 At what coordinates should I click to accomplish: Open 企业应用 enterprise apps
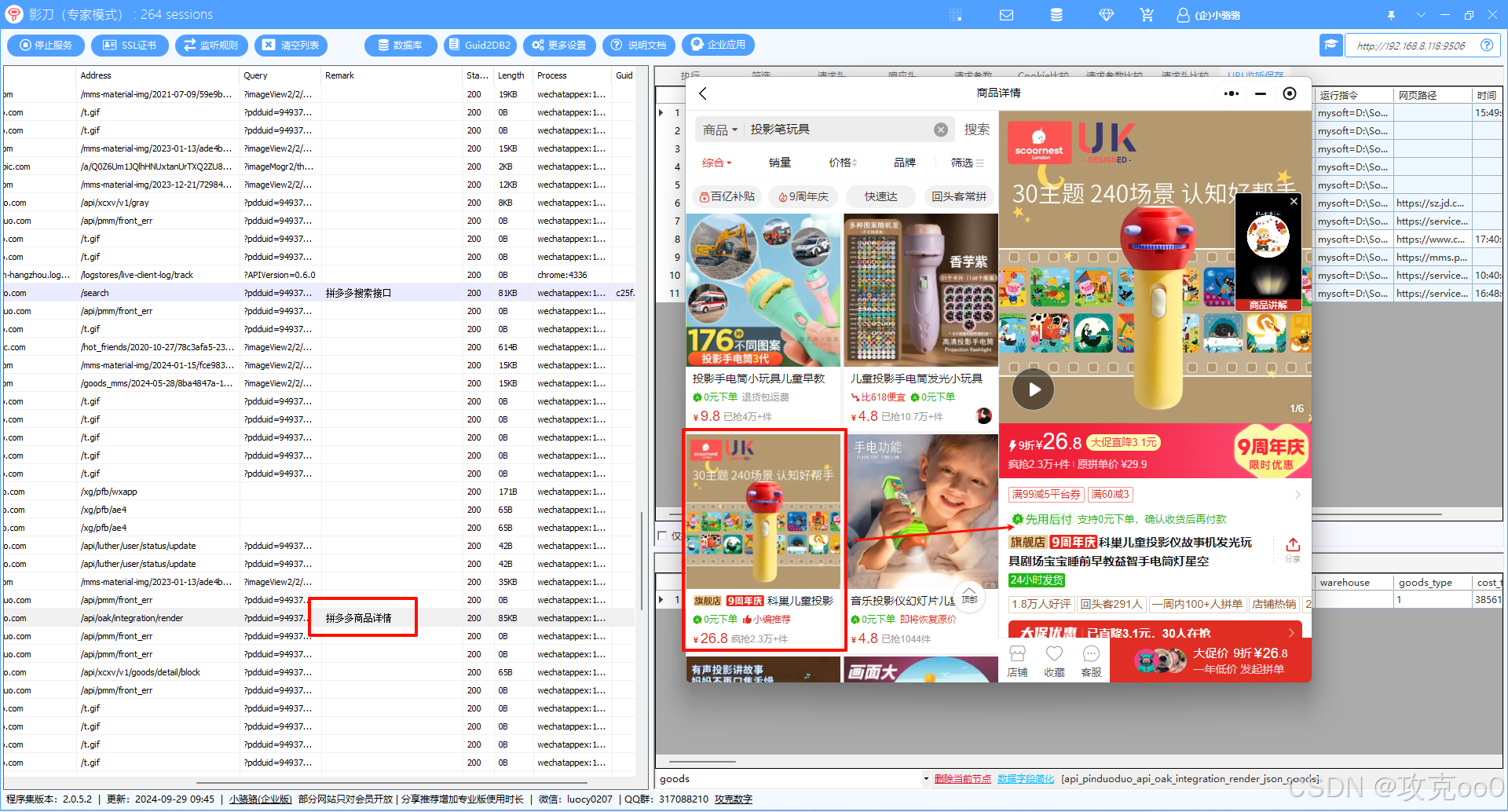click(x=718, y=45)
